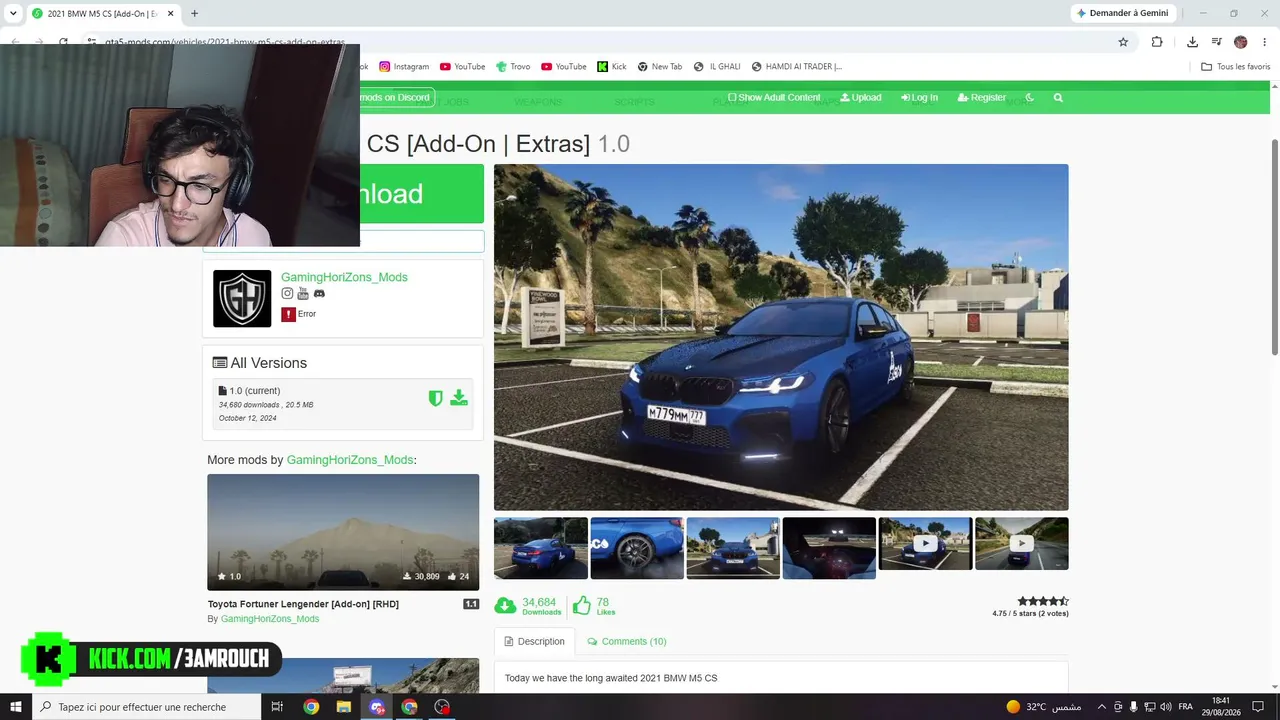Click the 4.75 star rating stars
This screenshot has height=720, width=1280.
pyautogui.click(x=1043, y=601)
